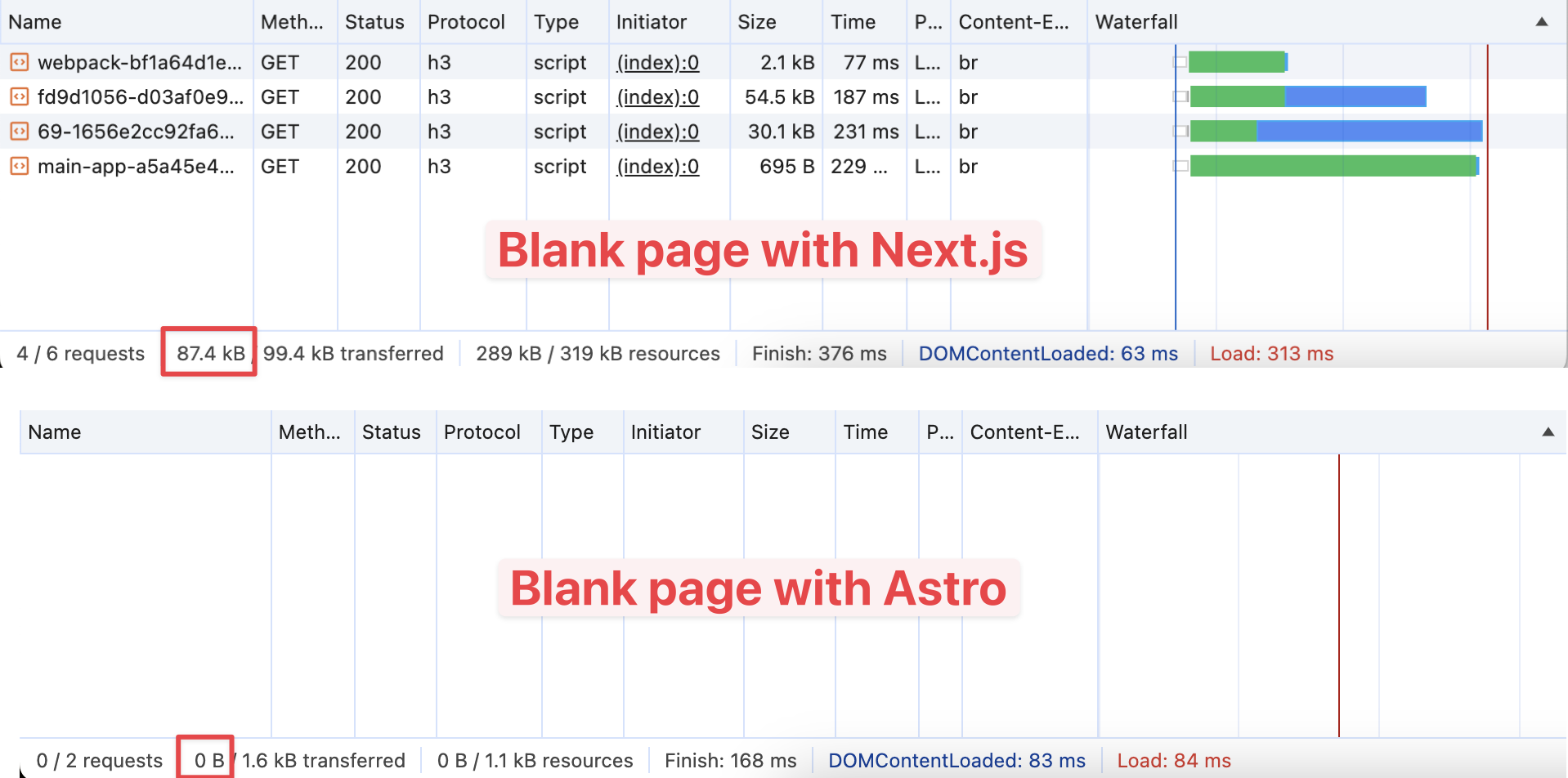Open (index):0 initiator for main-app script
The height and width of the screenshot is (778, 1568).
657,167
